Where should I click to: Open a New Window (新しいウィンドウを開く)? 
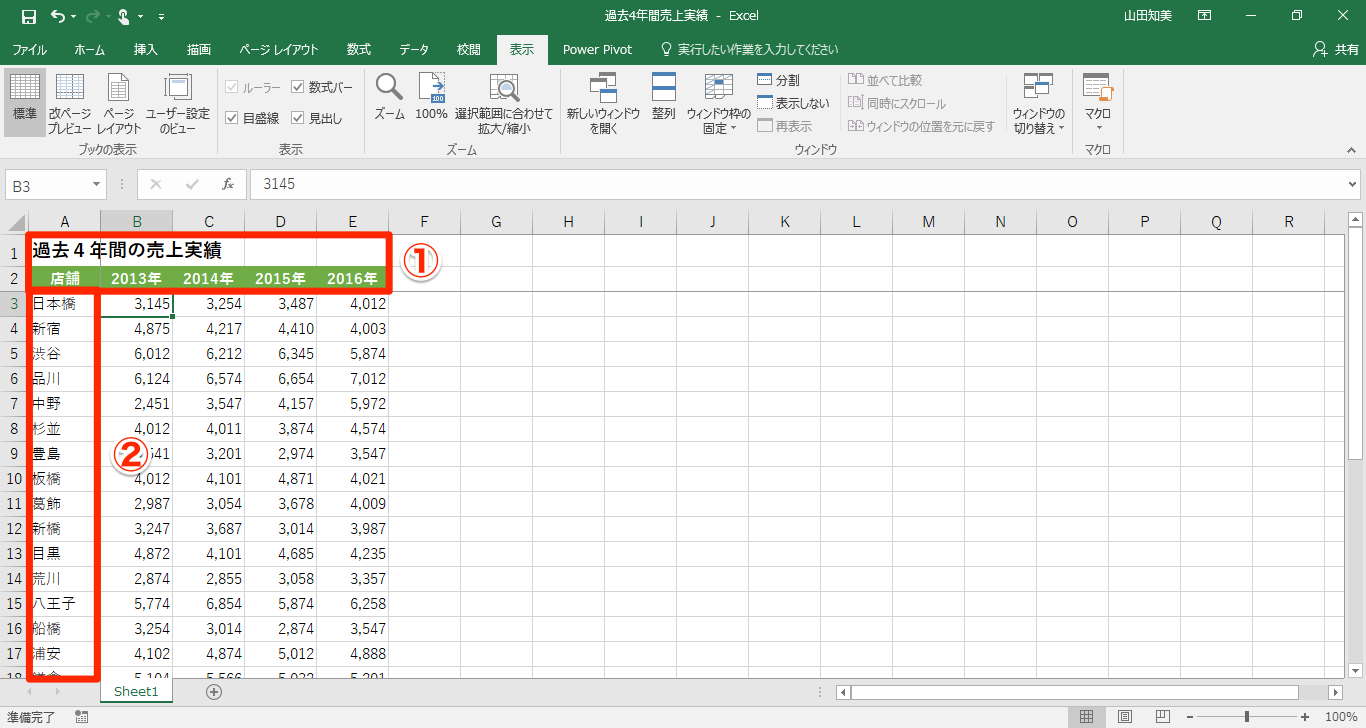(x=603, y=104)
